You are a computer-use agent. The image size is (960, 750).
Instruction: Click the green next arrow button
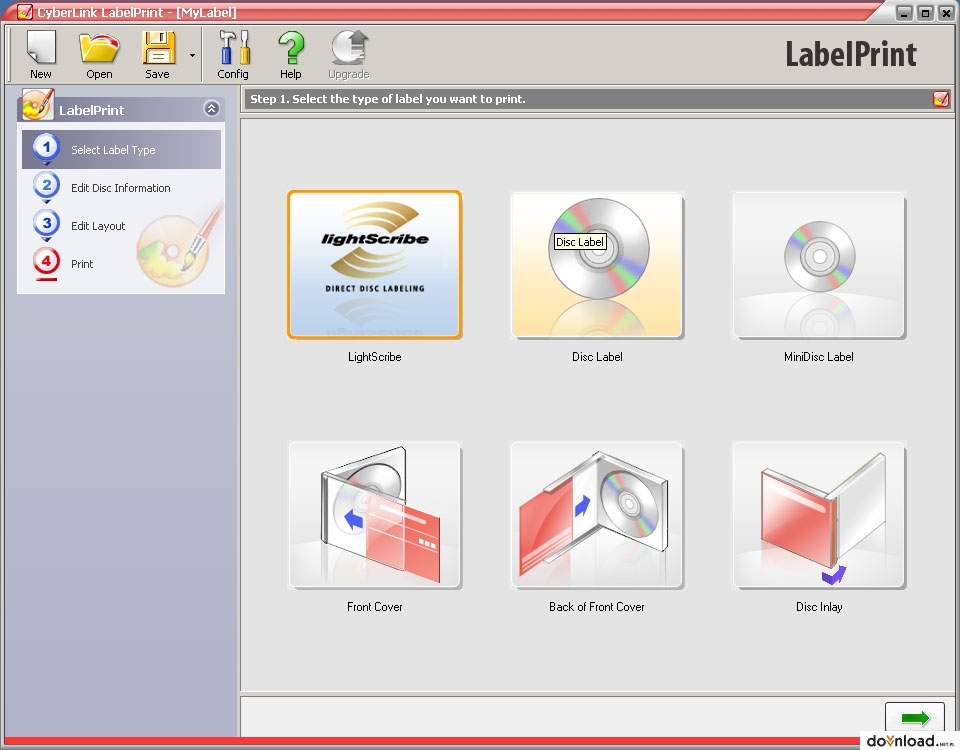(x=915, y=718)
